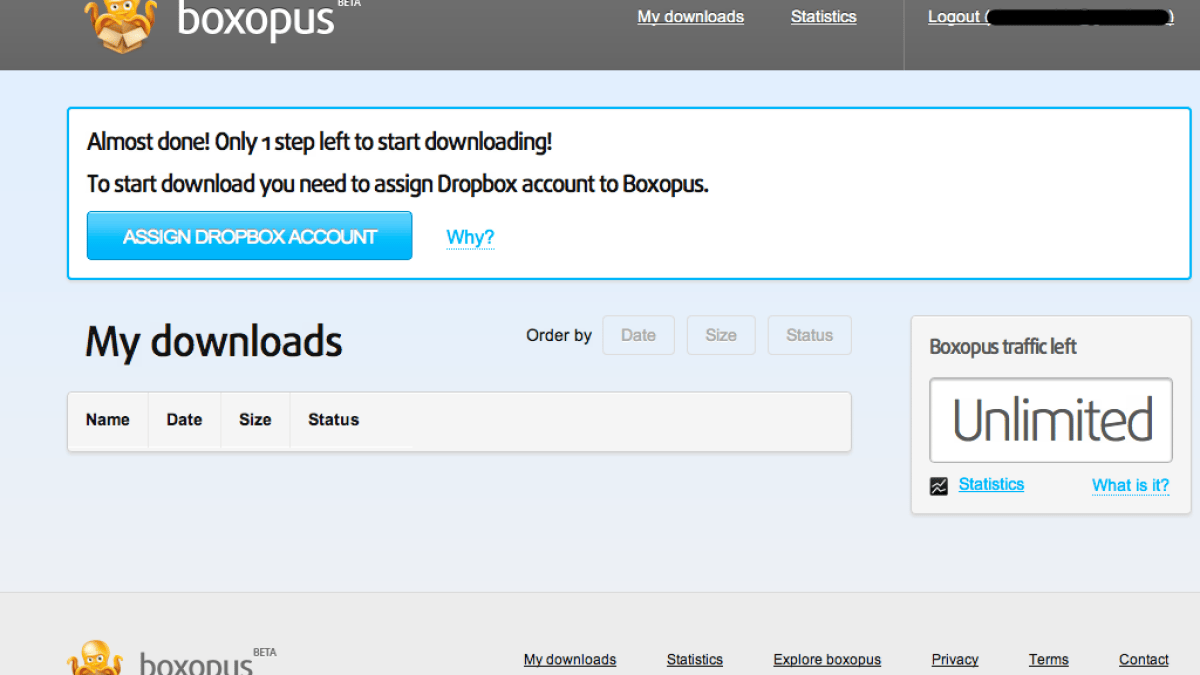Open the What is it? link
The height and width of the screenshot is (675, 1200).
click(x=1131, y=485)
